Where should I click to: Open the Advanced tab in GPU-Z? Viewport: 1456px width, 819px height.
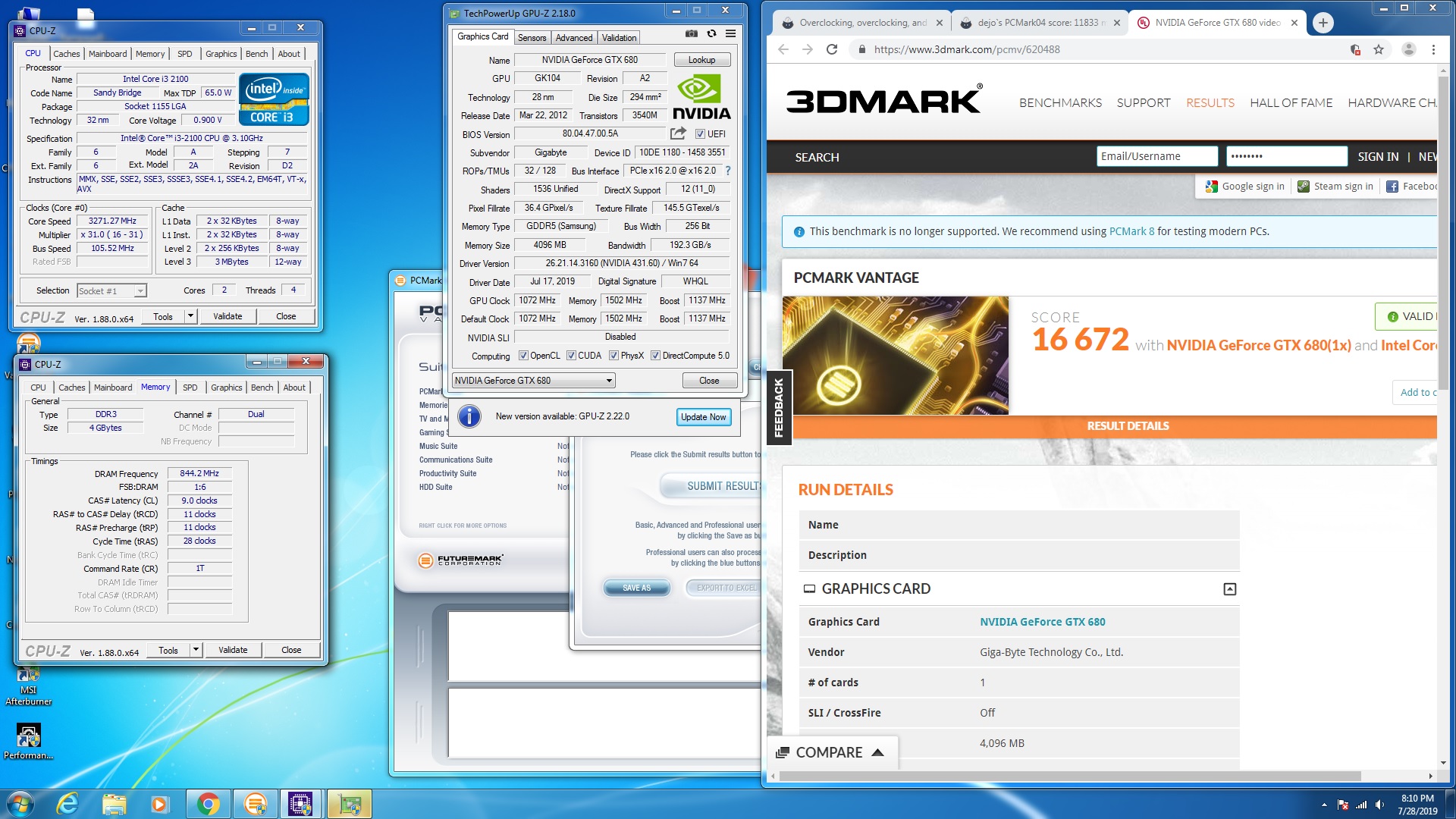click(x=574, y=38)
